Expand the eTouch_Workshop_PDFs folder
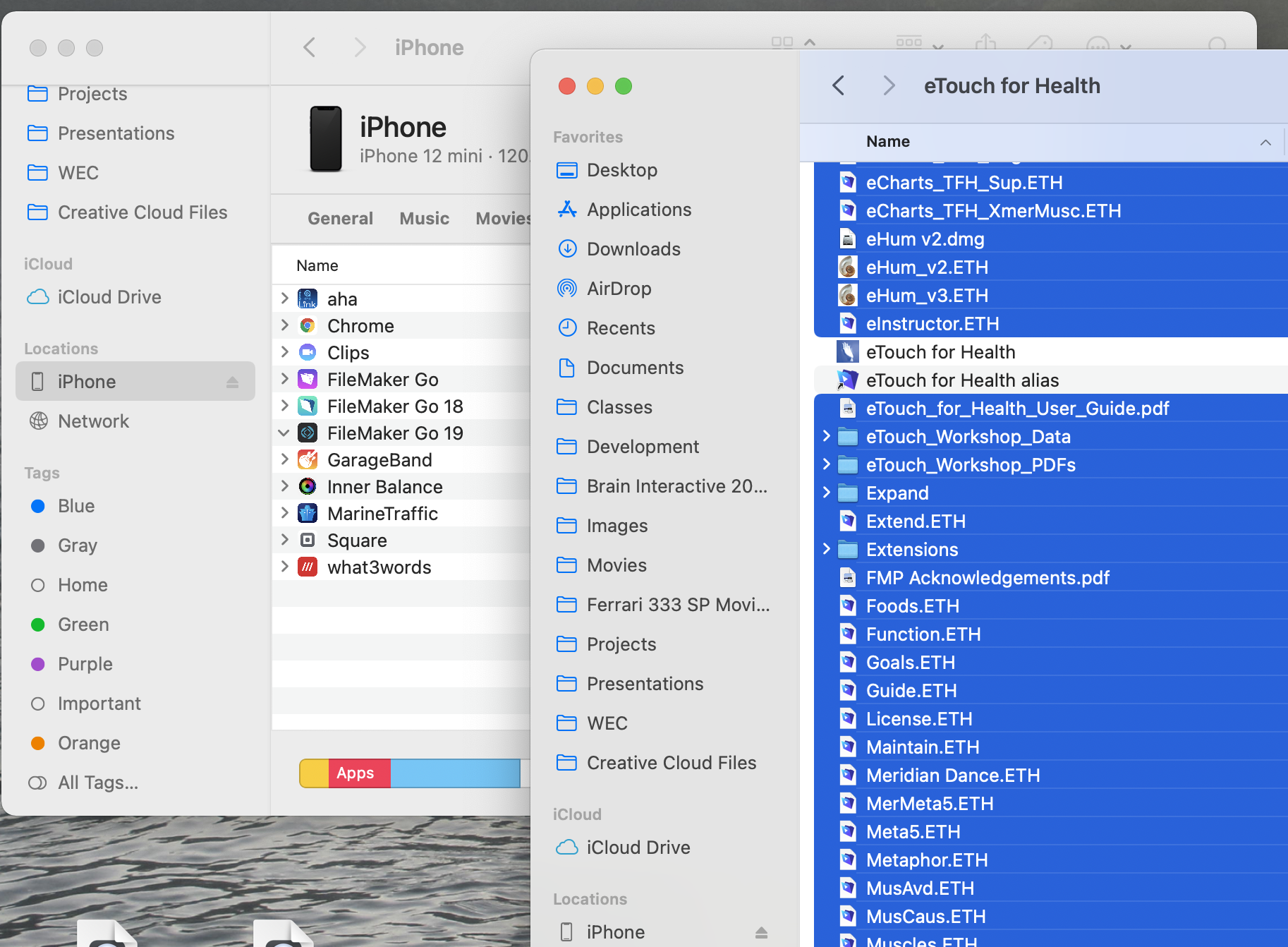The width and height of the screenshot is (1288, 947). [x=826, y=464]
